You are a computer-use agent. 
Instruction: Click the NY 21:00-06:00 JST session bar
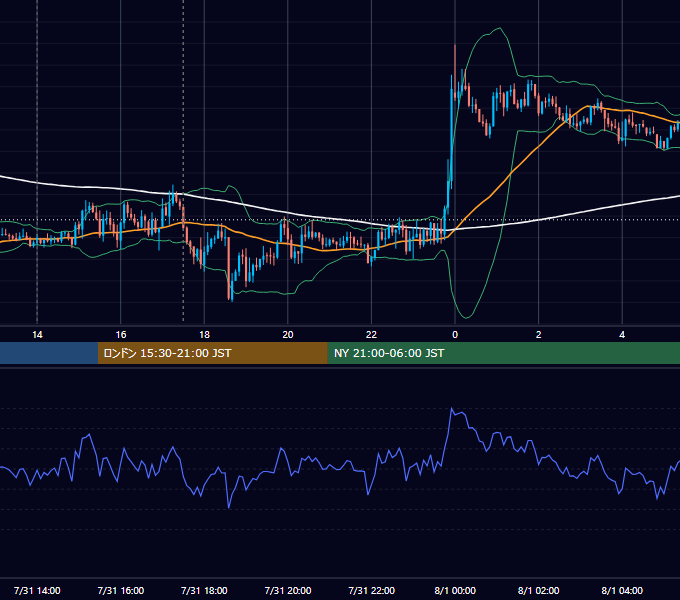[503, 353]
